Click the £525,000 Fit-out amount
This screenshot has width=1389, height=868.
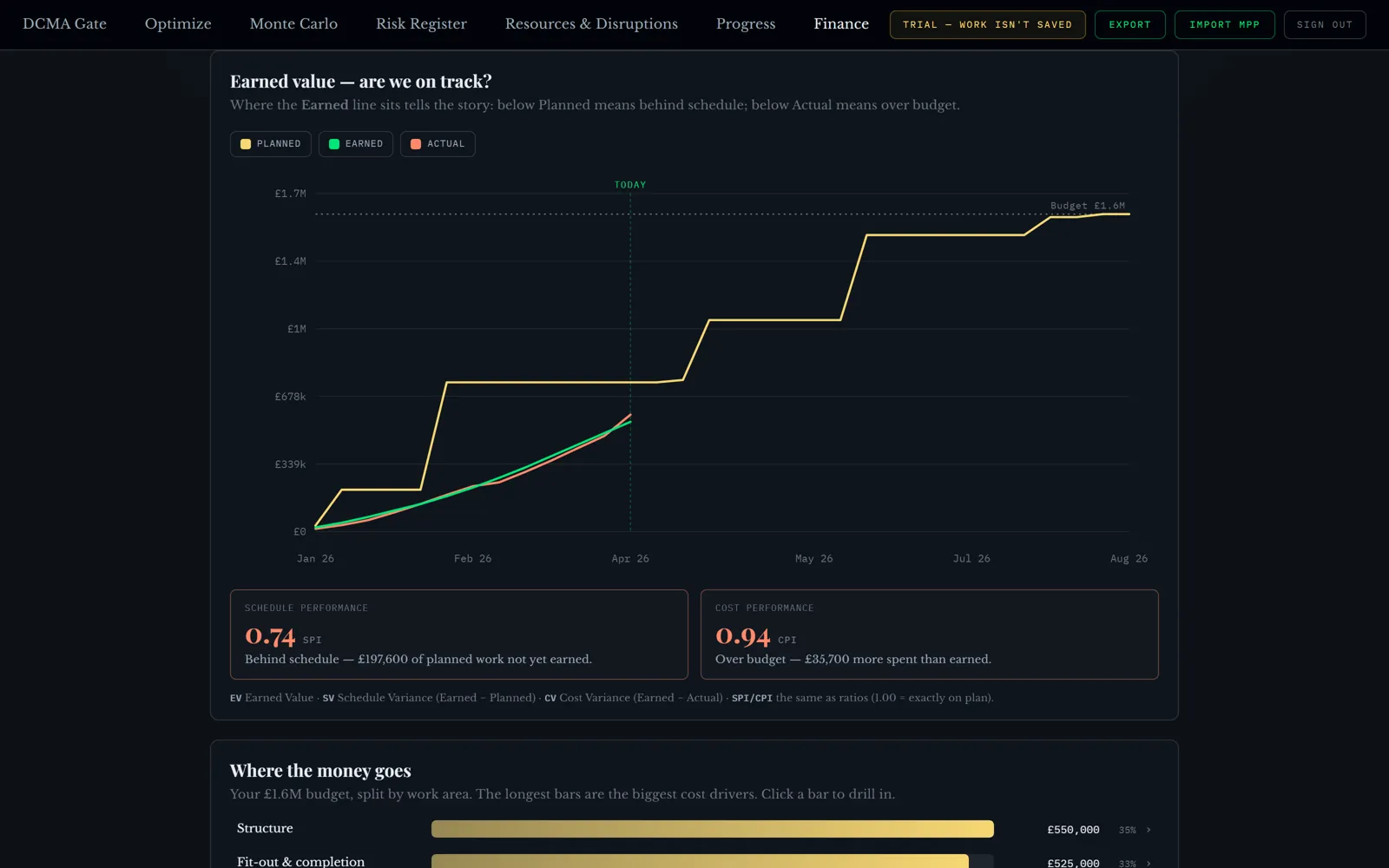(1073, 863)
